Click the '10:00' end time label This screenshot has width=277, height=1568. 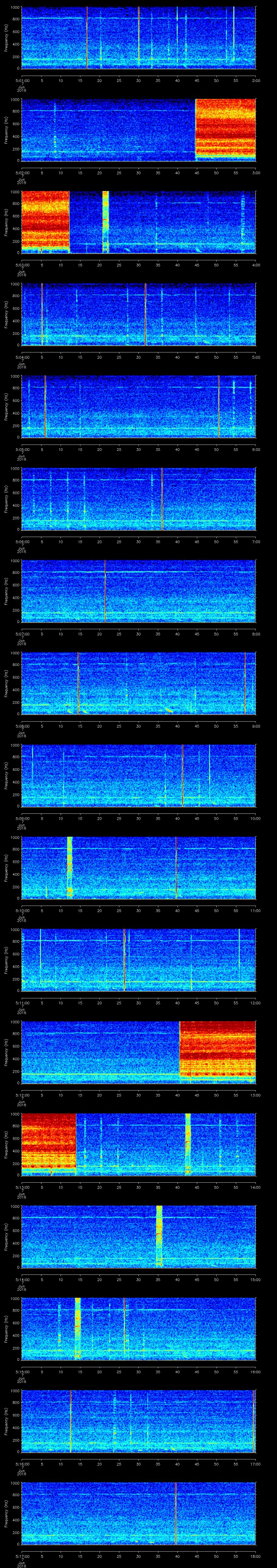[x=256, y=818]
